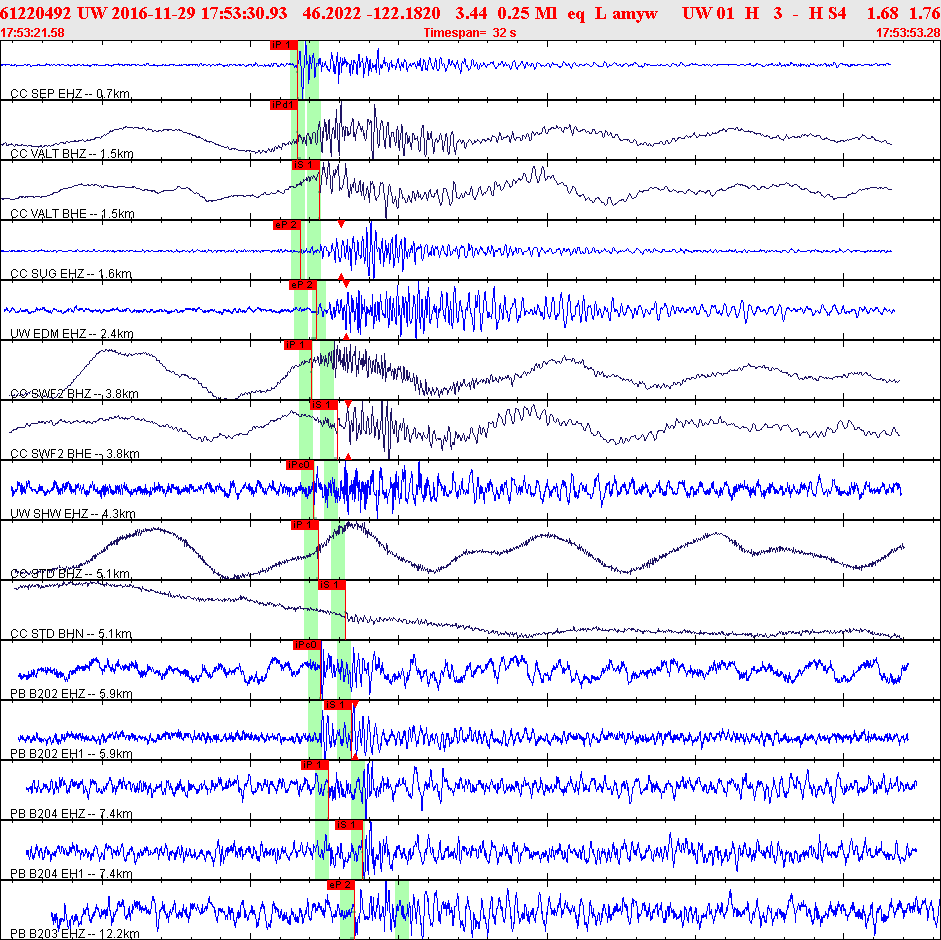This screenshot has height=940, width=941.
Task: Select the eP 2 pick flag on PB B203 EHZ
Action: click(341, 885)
